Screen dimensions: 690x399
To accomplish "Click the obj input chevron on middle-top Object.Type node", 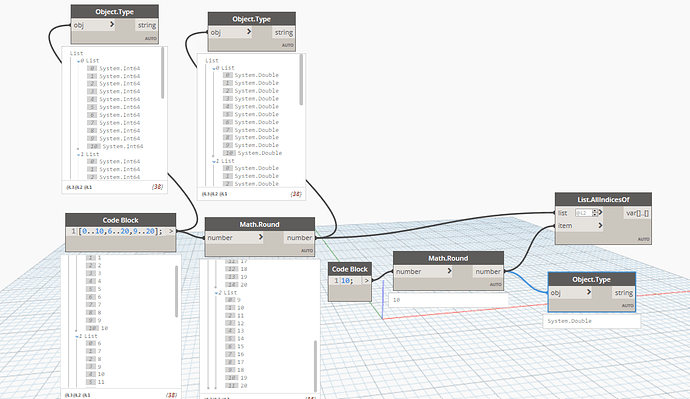I will 249,32.
